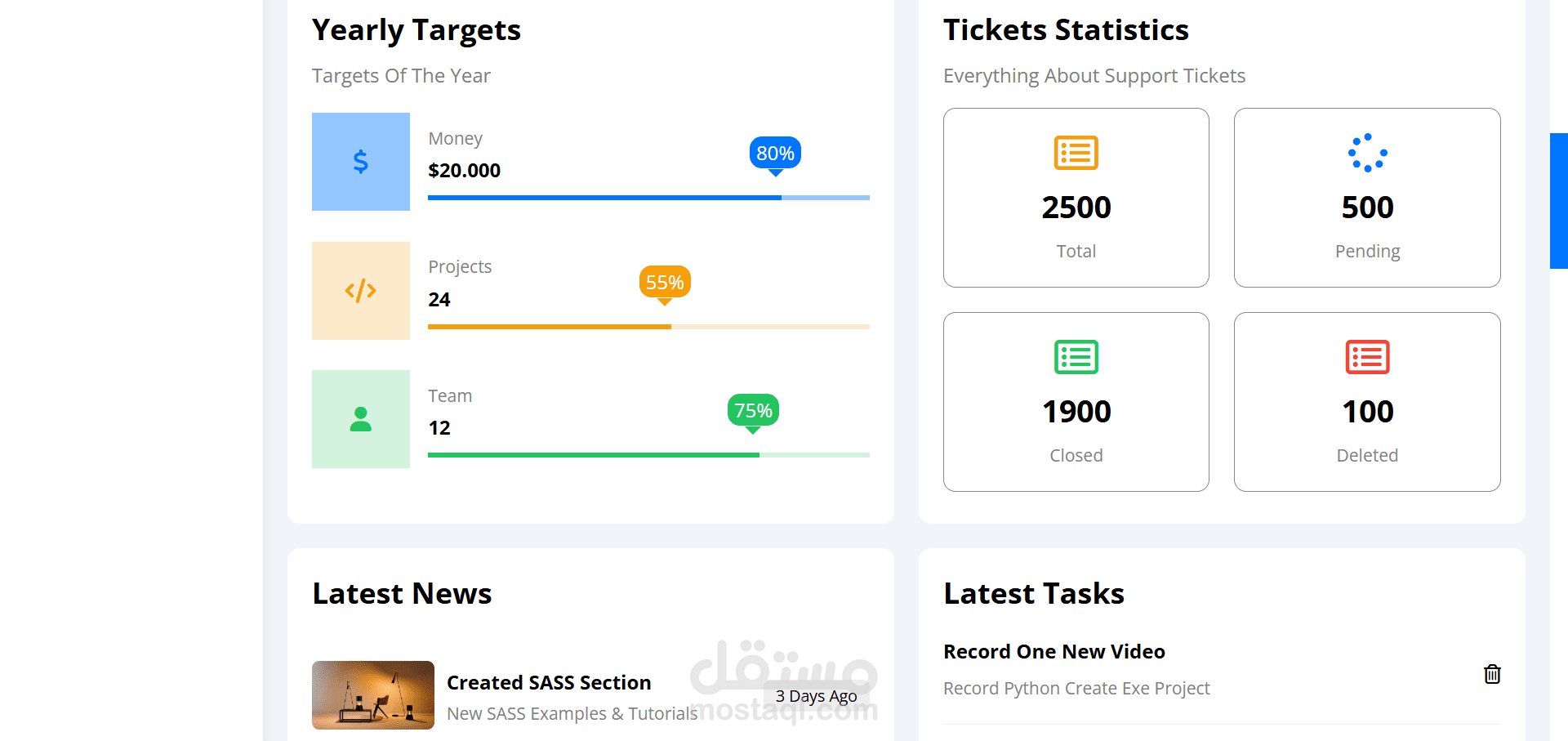1568x741 pixels.
Task: Click the blue vertical scrollbar thumb
Action: [x=1558, y=201]
